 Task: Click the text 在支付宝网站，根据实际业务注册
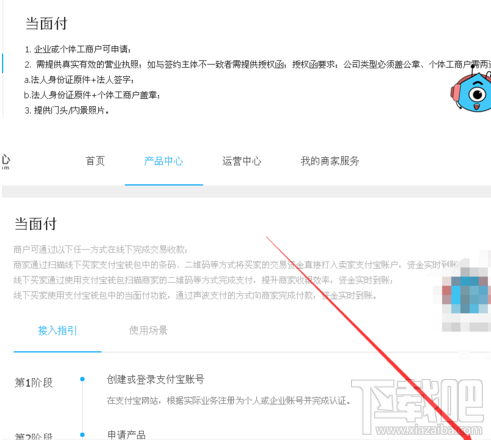(229, 400)
